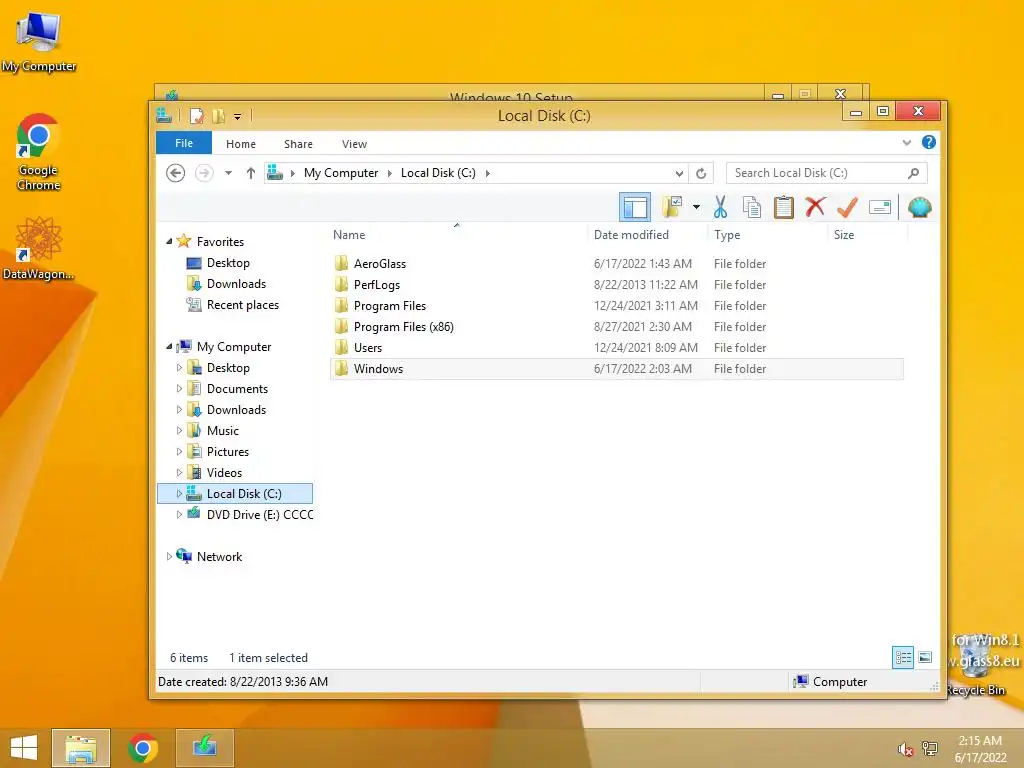Click the network tray icon
This screenshot has height=768, width=1024.
point(929,749)
